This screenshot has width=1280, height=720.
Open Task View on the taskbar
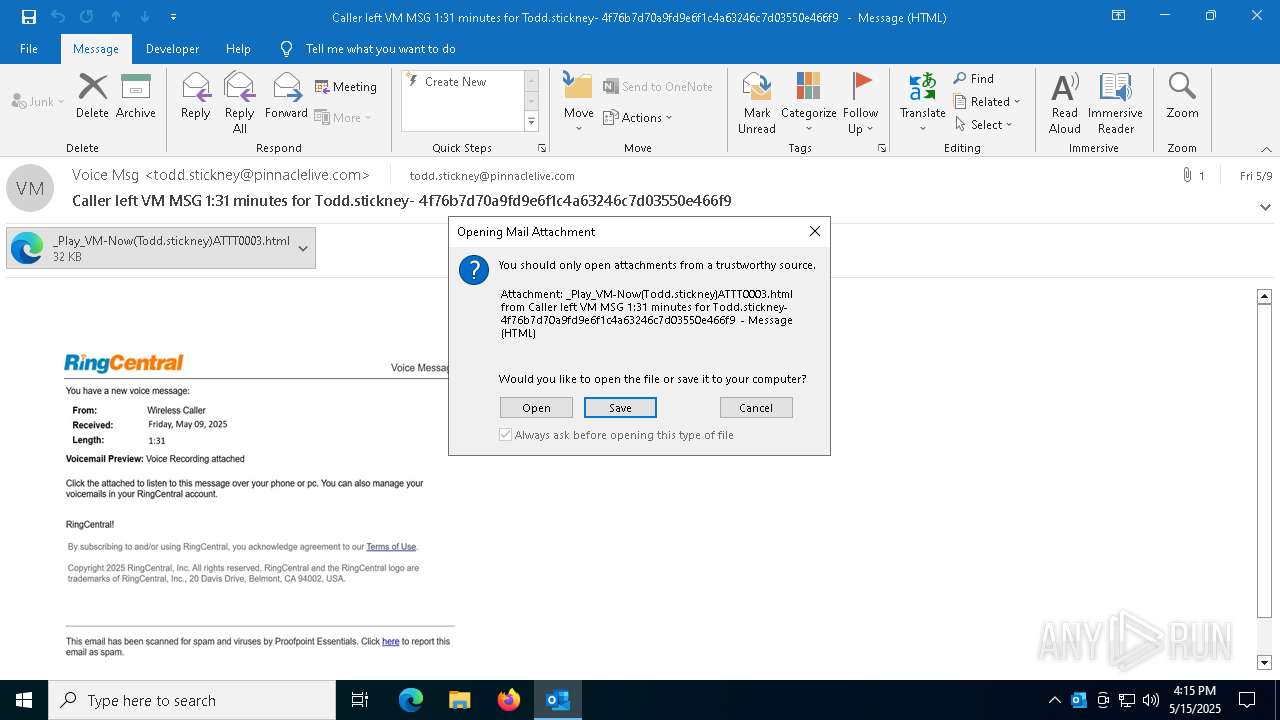point(361,700)
